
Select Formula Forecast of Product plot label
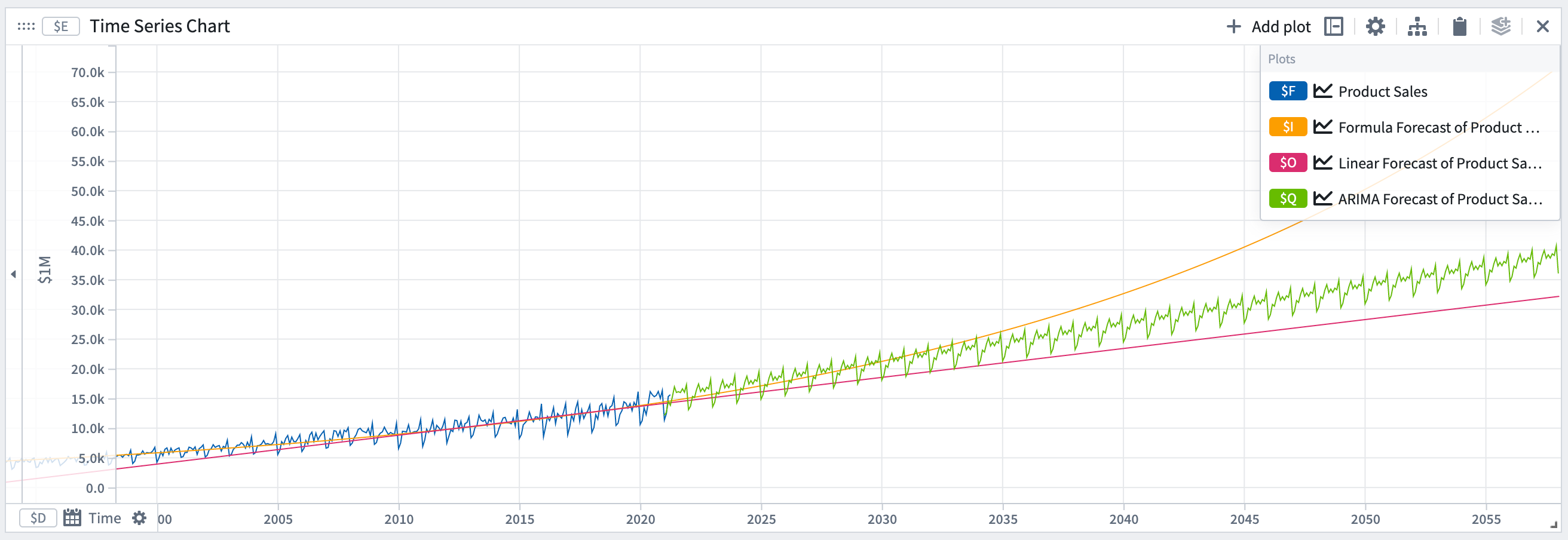1439,128
